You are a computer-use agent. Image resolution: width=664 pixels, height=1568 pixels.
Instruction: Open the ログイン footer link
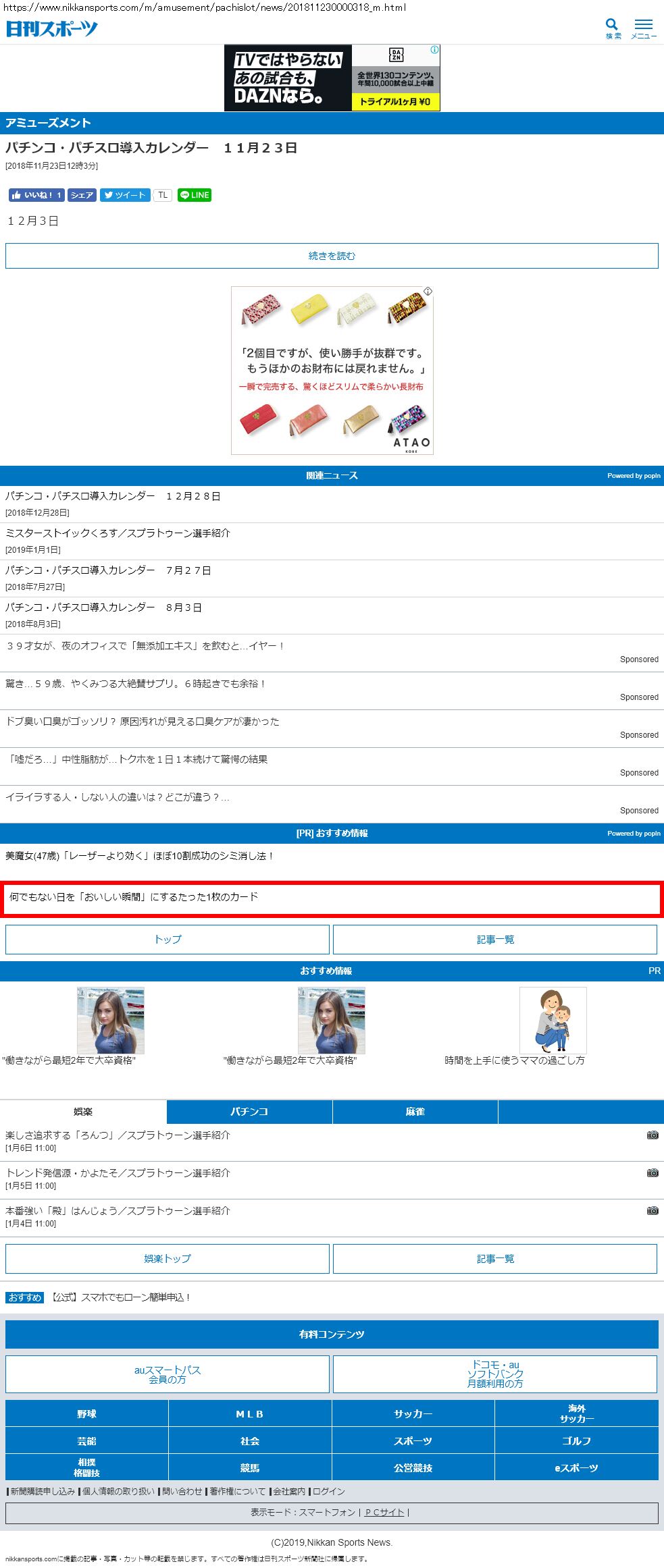pyautogui.click(x=329, y=1491)
